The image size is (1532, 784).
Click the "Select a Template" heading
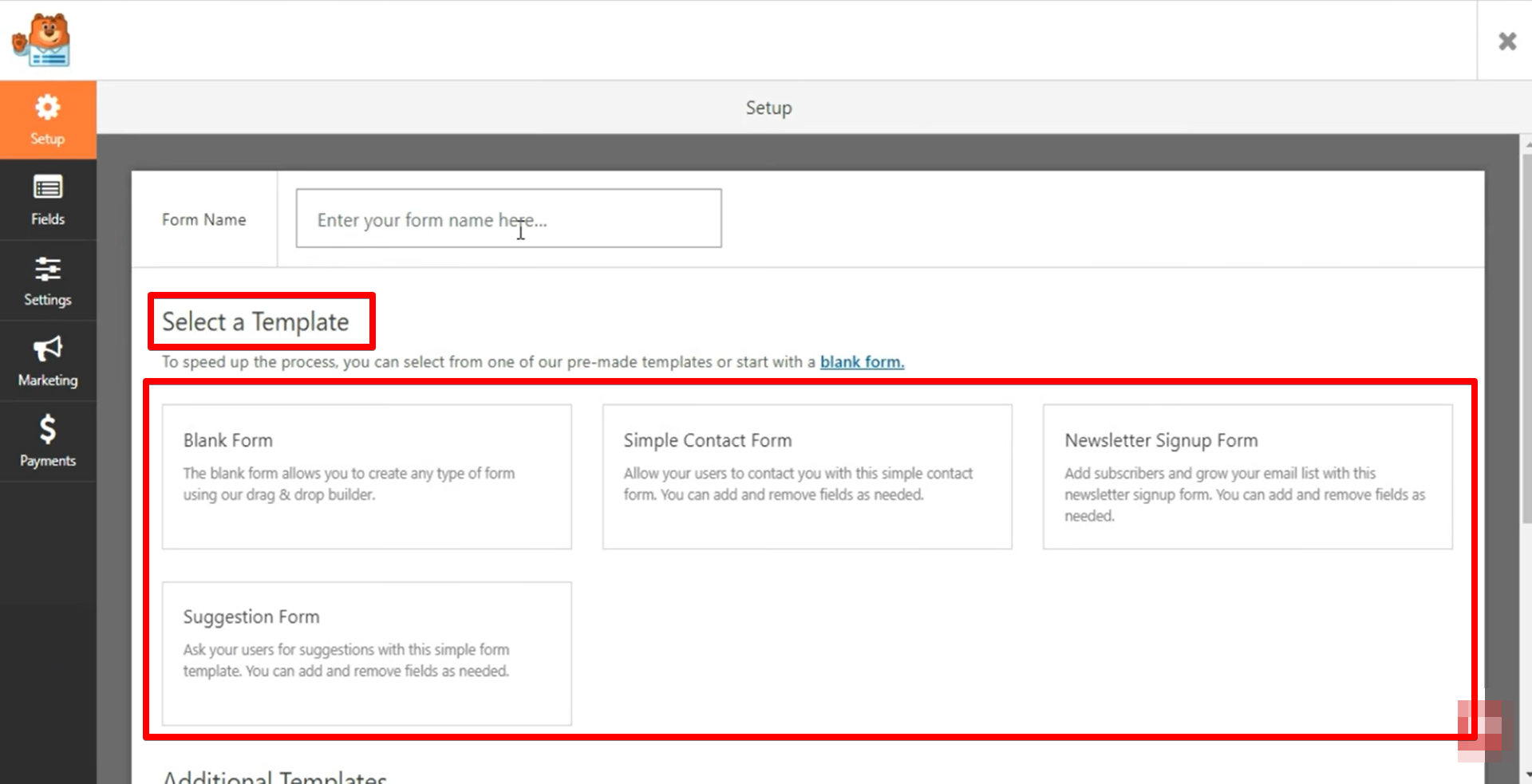pos(255,322)
